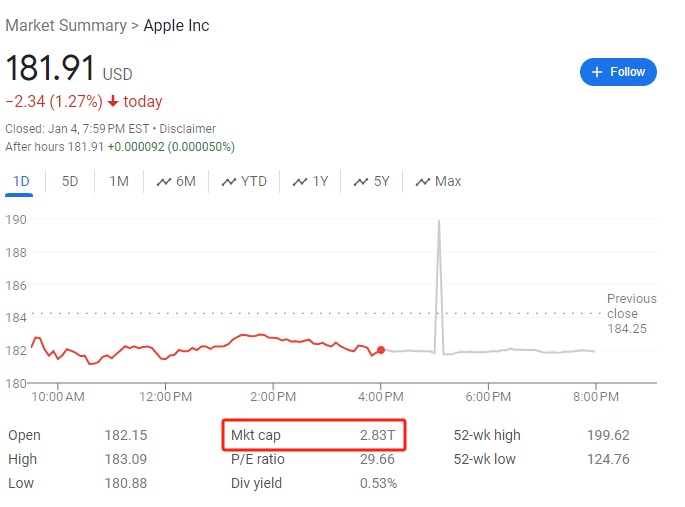Click the 181.91 stock price

point(50,69)
